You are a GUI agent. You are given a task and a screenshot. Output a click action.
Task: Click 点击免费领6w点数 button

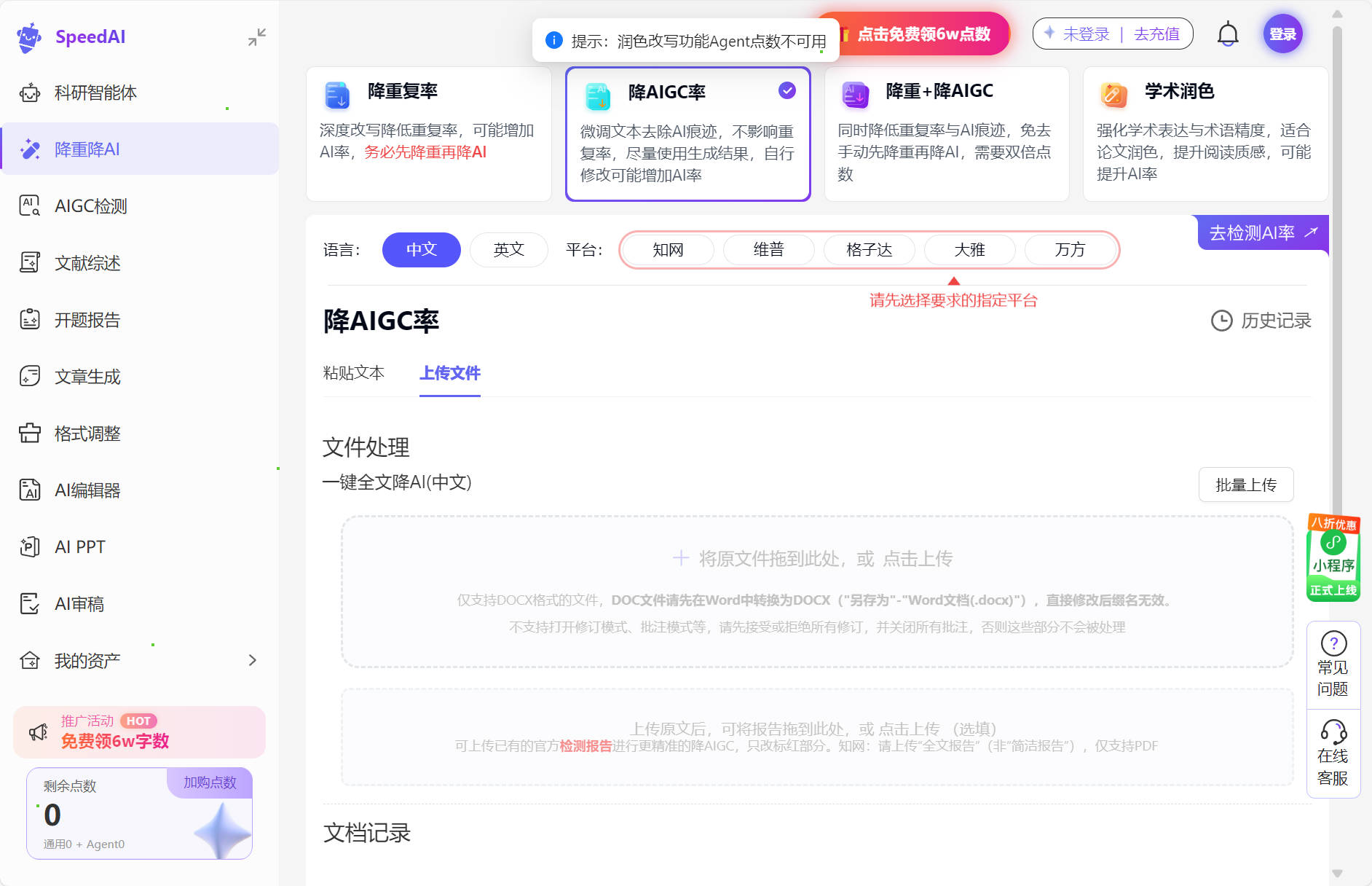tap(923, 34)
